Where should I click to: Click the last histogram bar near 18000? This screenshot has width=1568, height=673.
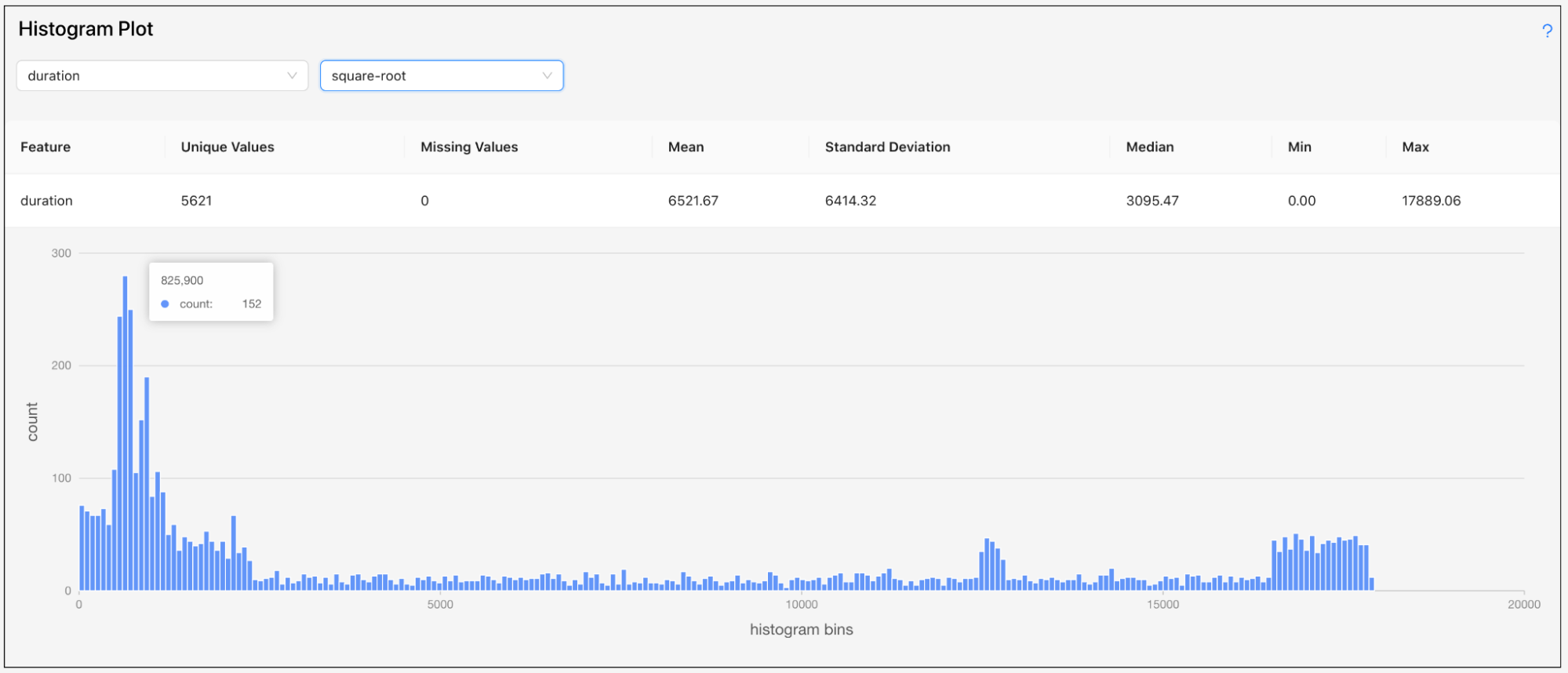(x=1371, y=584)
